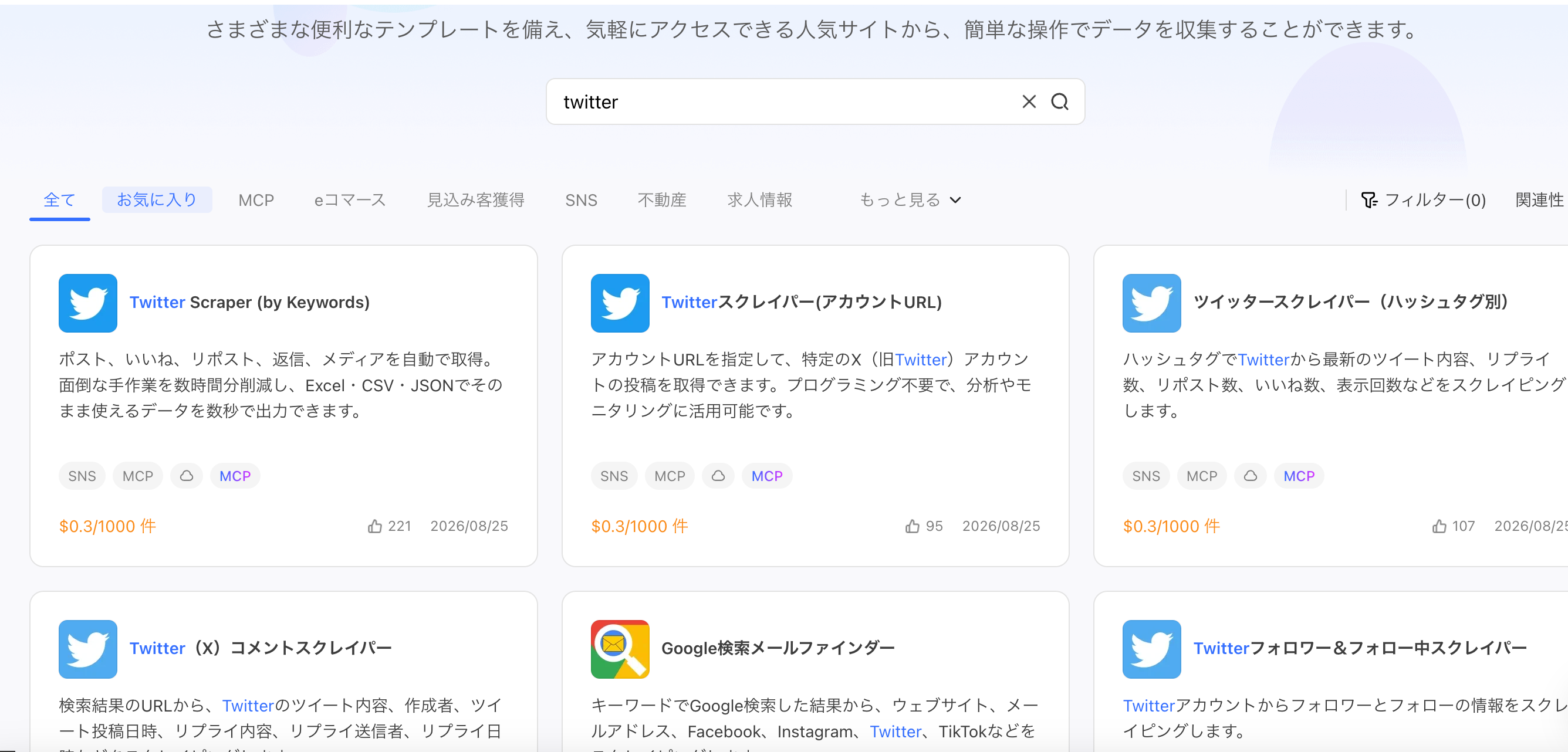Open the MCP category tab
This screenshot has height=752, width=1568.
click(256, 199)
